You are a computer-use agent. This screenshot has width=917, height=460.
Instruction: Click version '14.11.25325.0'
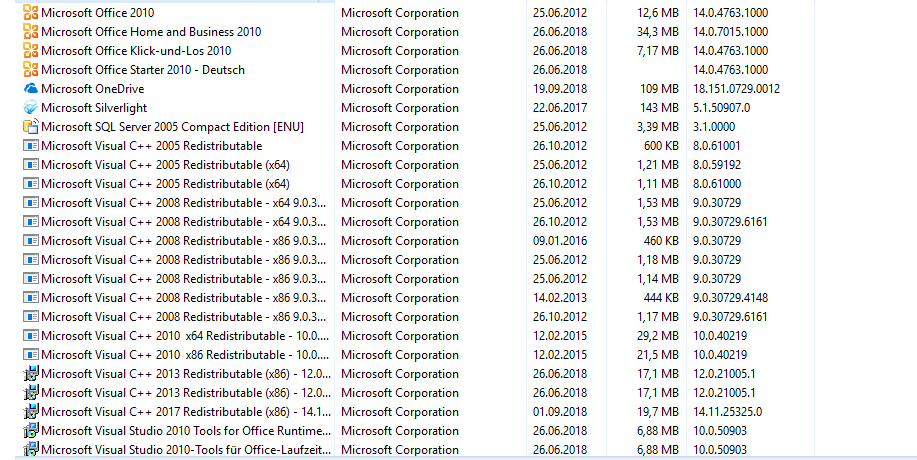point(728,411)
